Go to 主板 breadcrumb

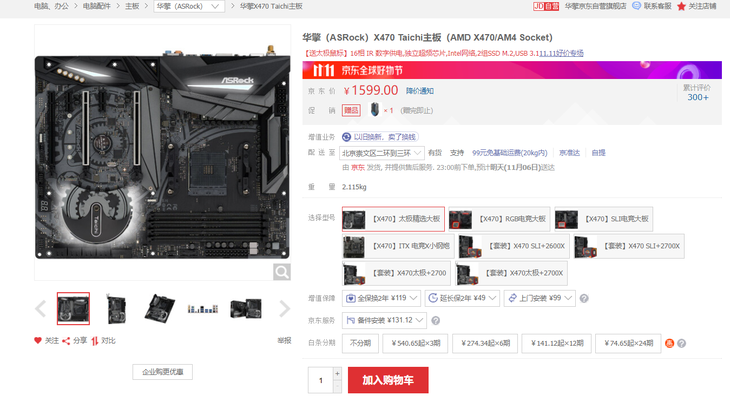pos(132,6)
